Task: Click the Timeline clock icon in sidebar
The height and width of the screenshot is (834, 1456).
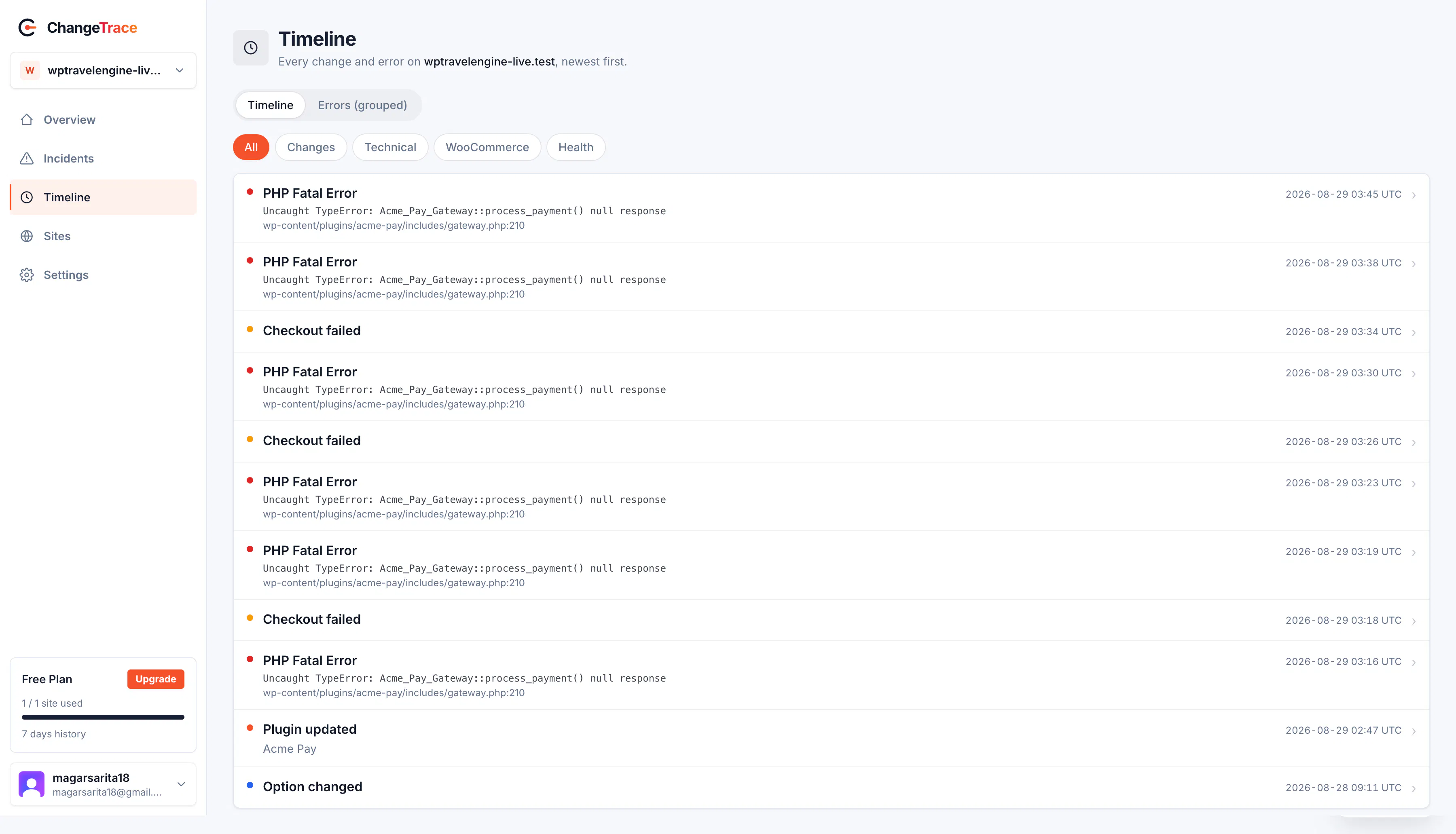Action: 27,198
